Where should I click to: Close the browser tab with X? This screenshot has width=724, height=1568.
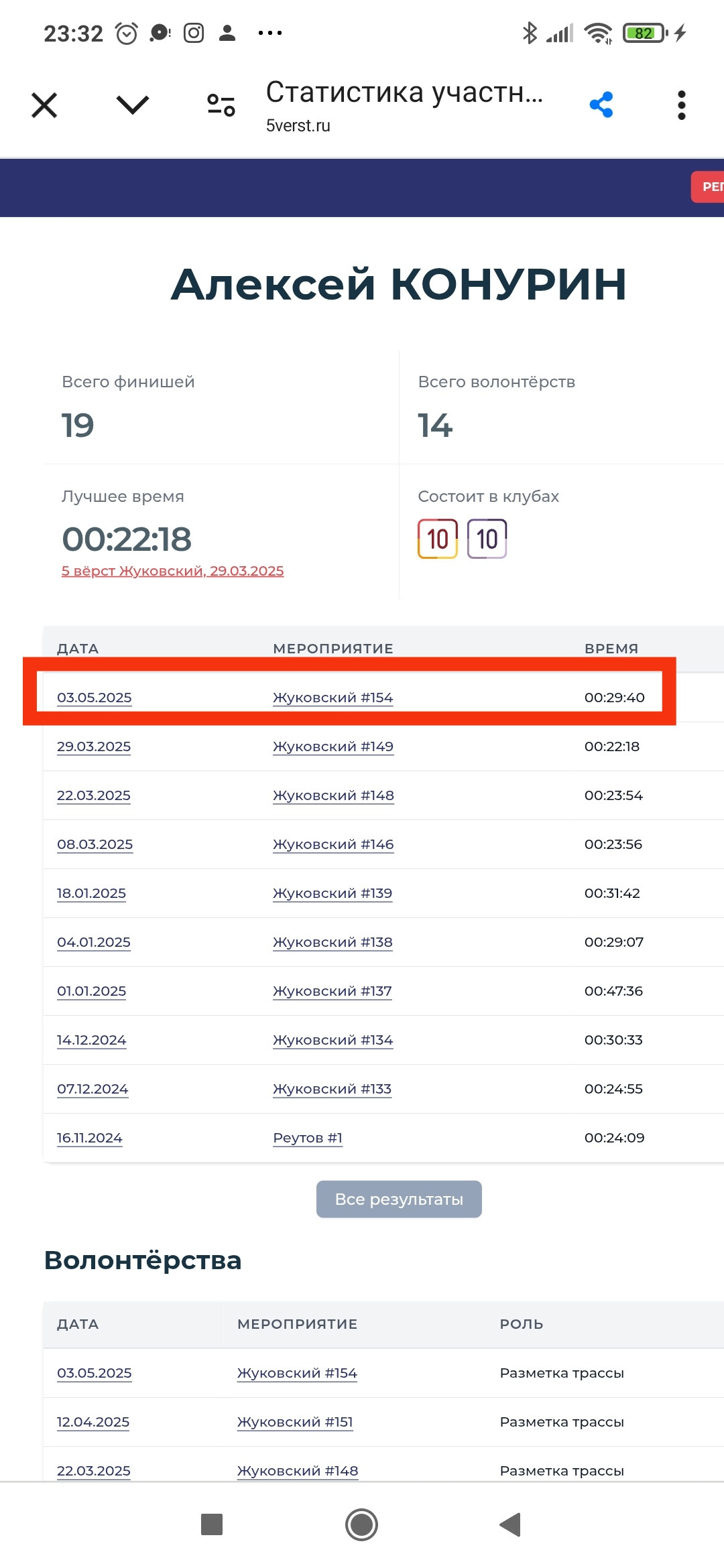[x=44, y=105]
